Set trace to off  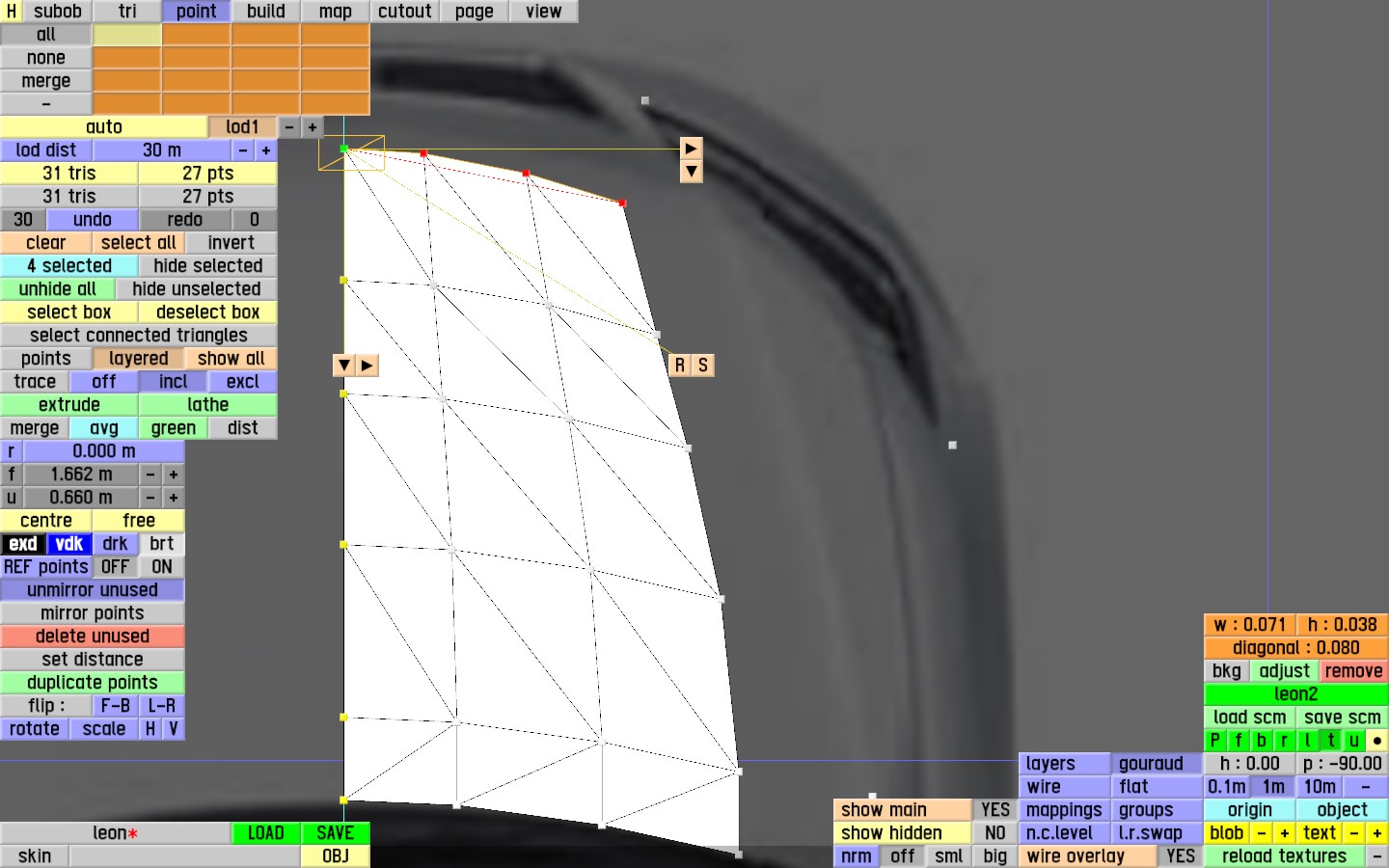[104, 382]
